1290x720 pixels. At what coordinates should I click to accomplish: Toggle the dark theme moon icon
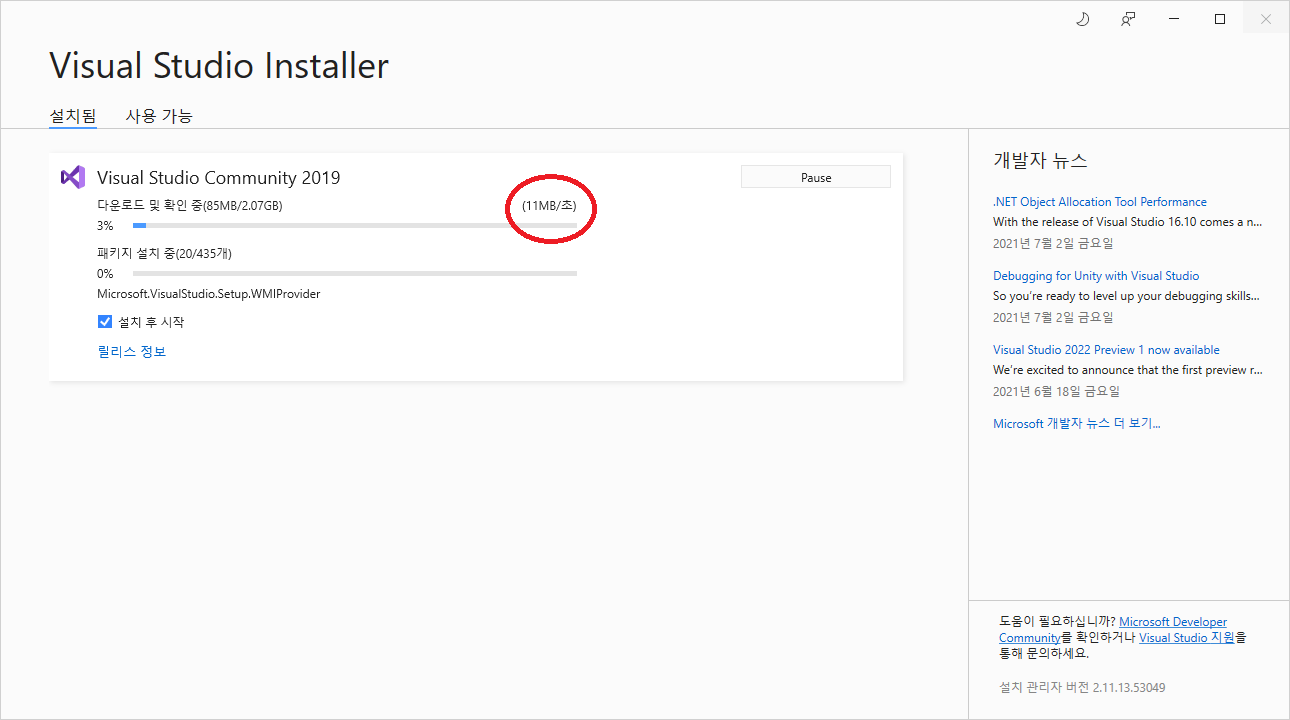(1082, 19)
